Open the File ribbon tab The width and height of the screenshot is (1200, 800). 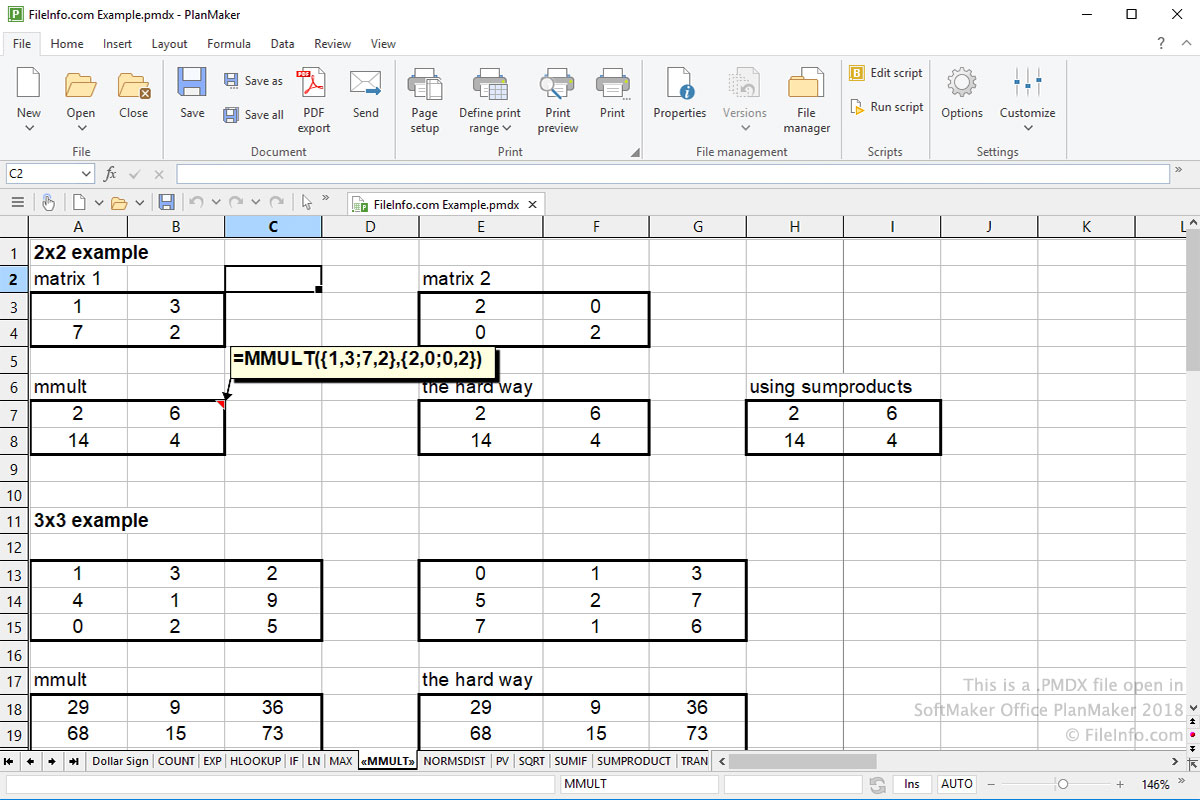point(22,44)
